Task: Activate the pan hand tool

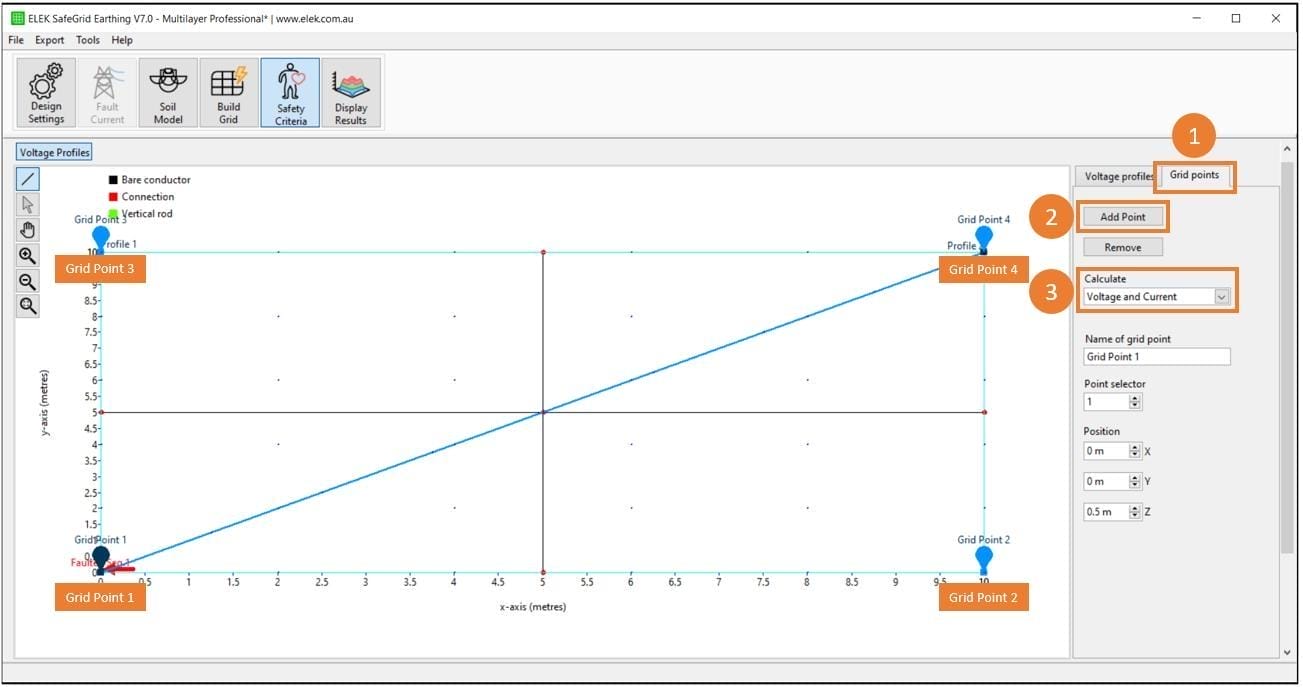Action: point(28,230)
